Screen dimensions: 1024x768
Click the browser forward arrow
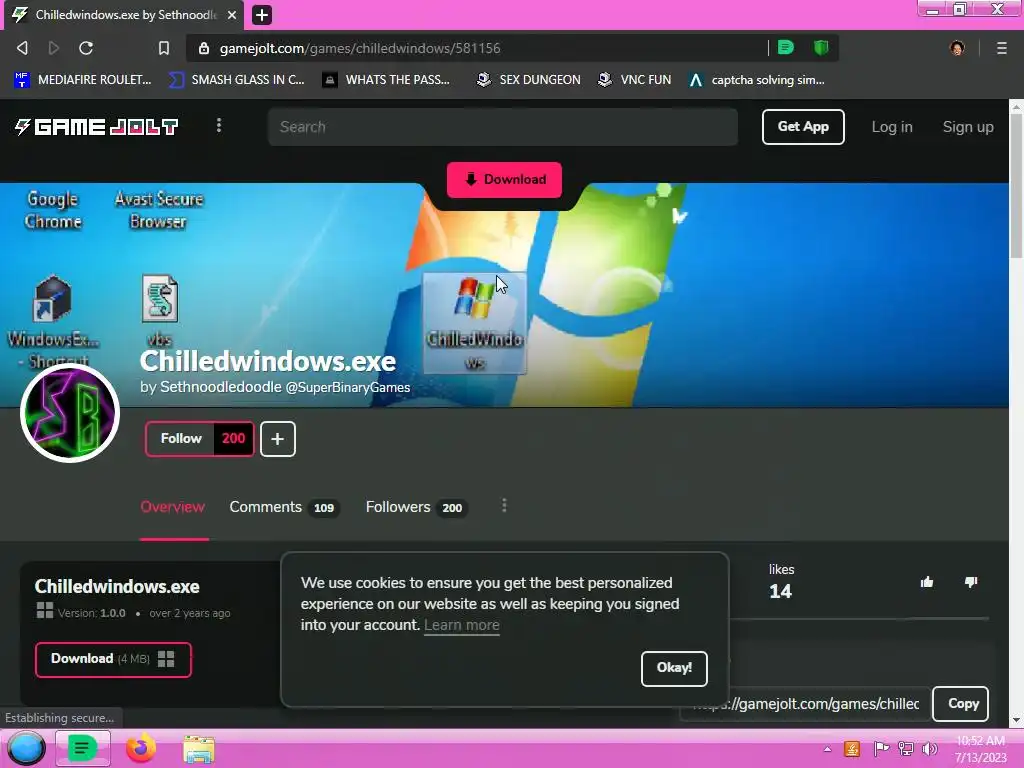click(x=54, y=48)
